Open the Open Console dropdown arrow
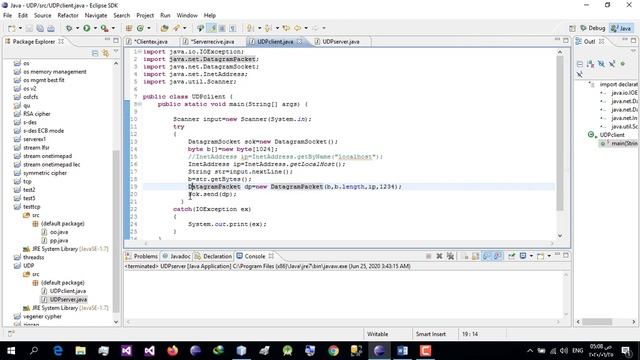640x360 pixels. [549, 256]
